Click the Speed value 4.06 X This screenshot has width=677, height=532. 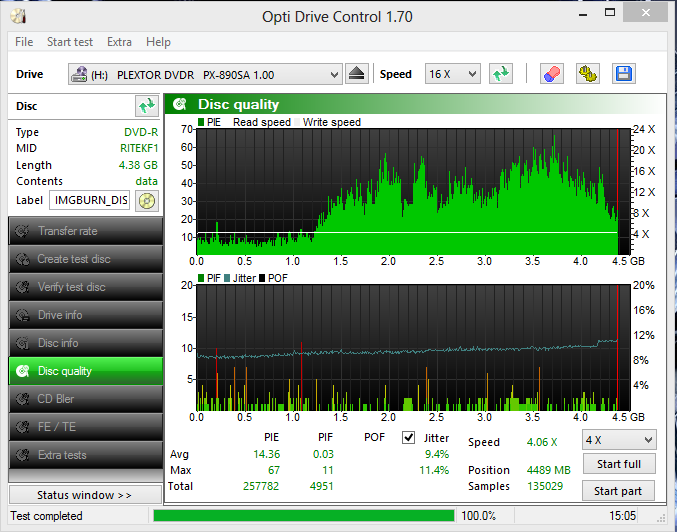(542, 442)
